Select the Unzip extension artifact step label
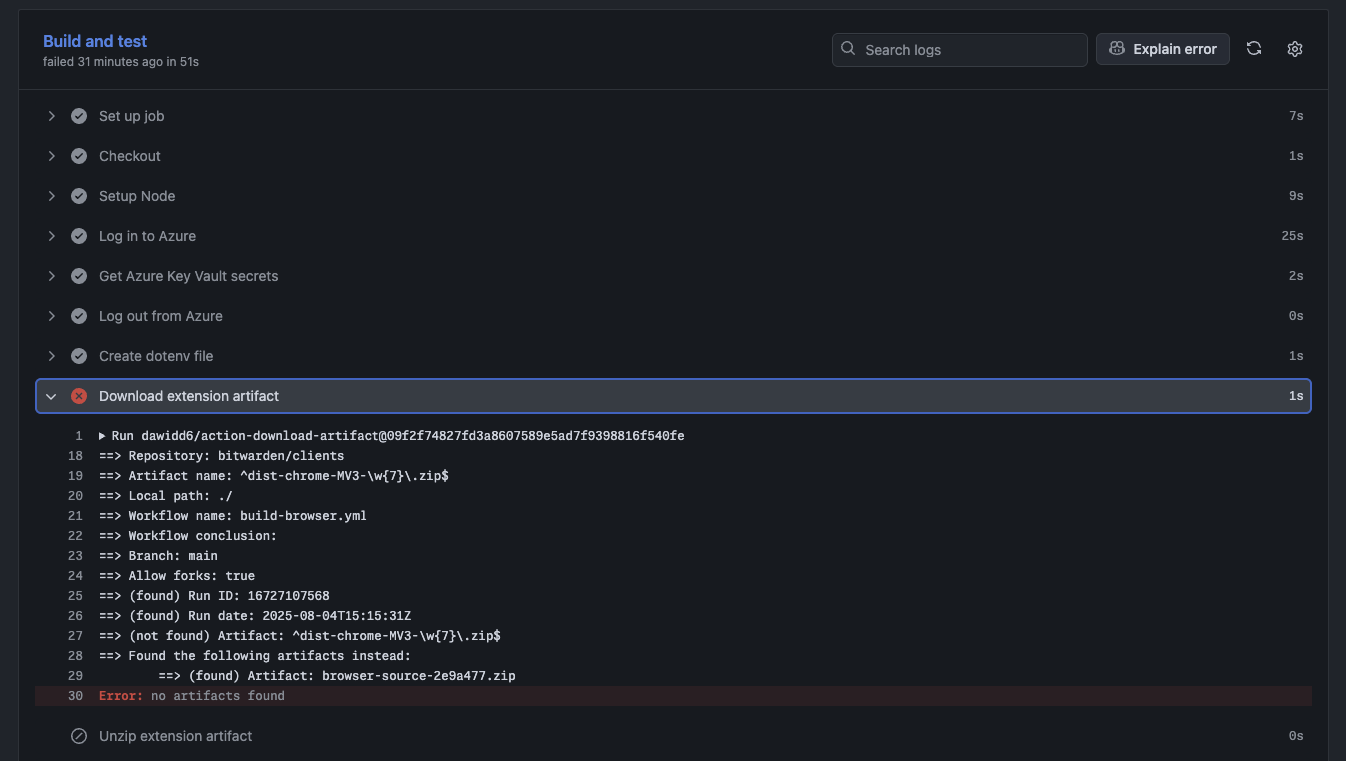1346x761 pixels. tap(176, 736)
